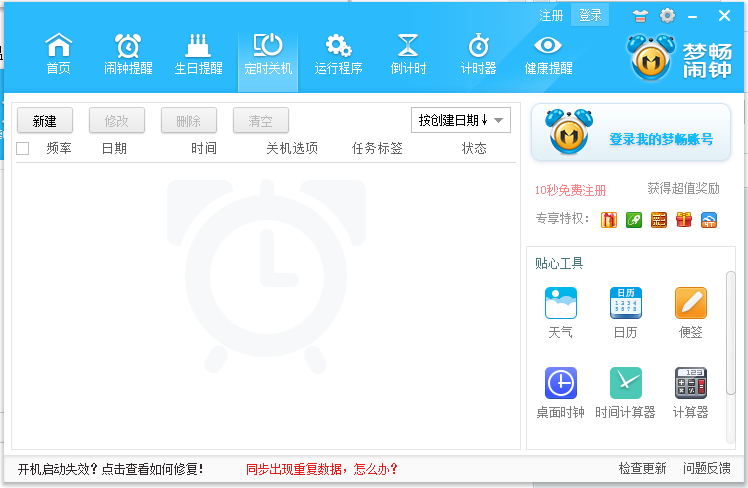Image resolution: width=748 pixels, height=488 pixels.
Task: Open the 日历 calendar tool
Action: (x=625, y=312)
